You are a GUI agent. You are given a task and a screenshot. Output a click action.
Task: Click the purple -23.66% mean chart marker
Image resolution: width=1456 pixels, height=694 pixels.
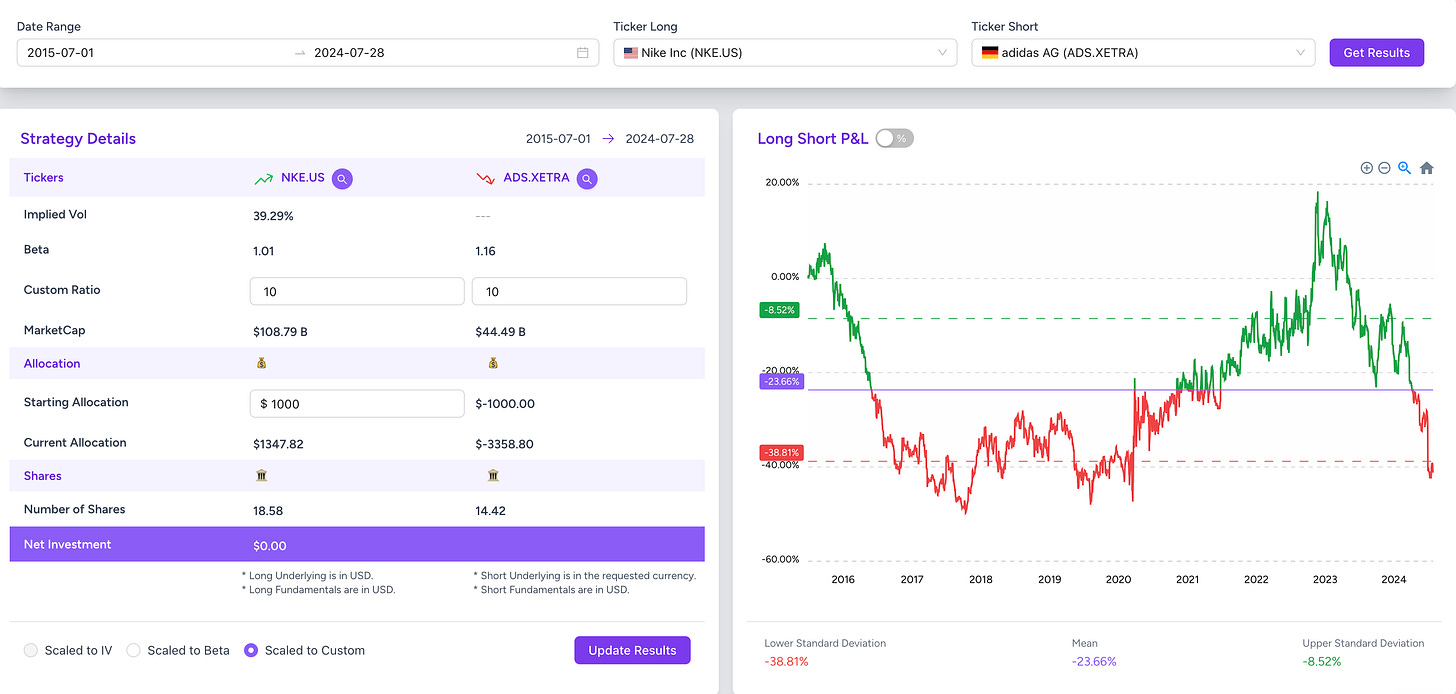pos(781,381)
